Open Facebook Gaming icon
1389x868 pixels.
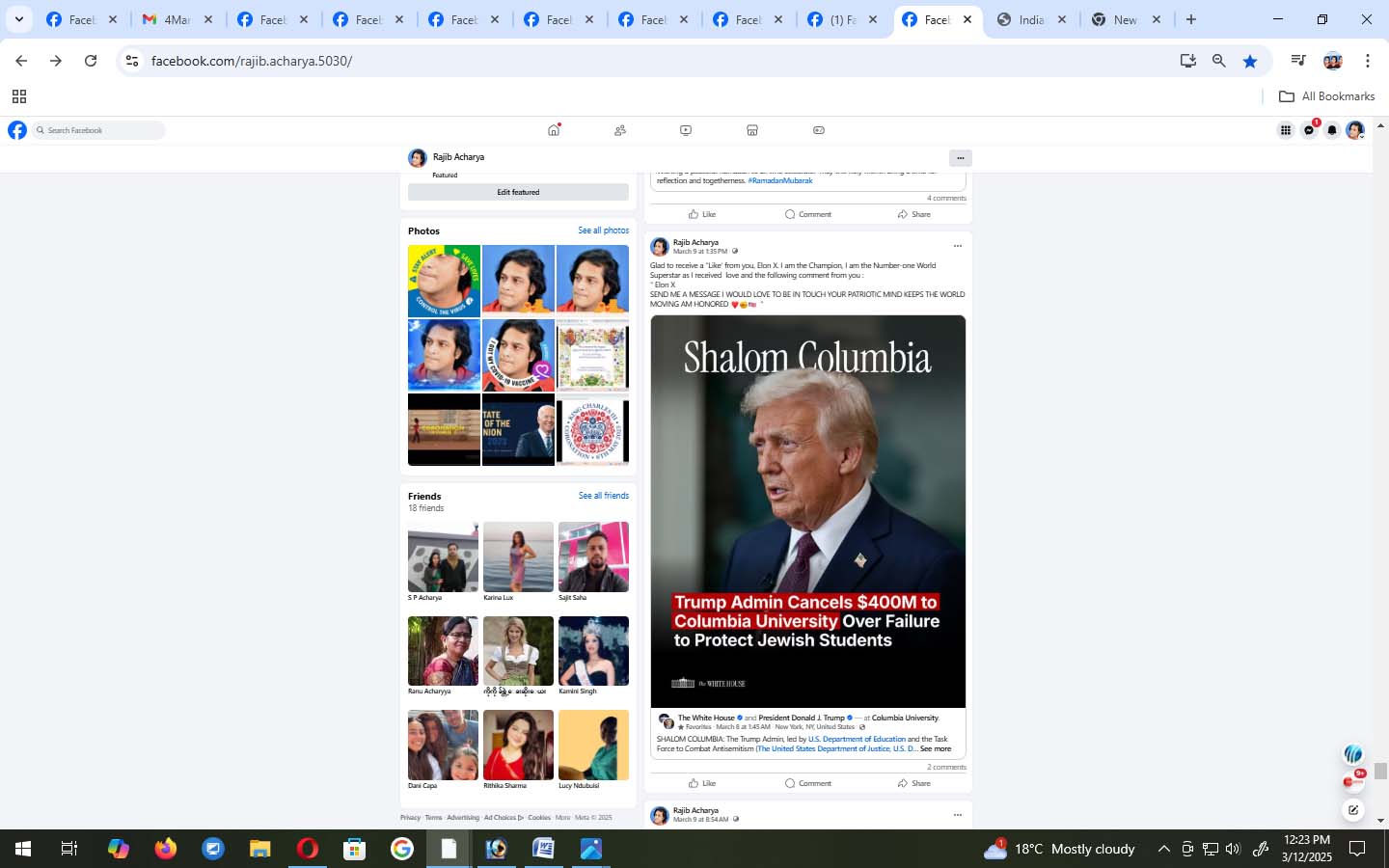[819, 130]
